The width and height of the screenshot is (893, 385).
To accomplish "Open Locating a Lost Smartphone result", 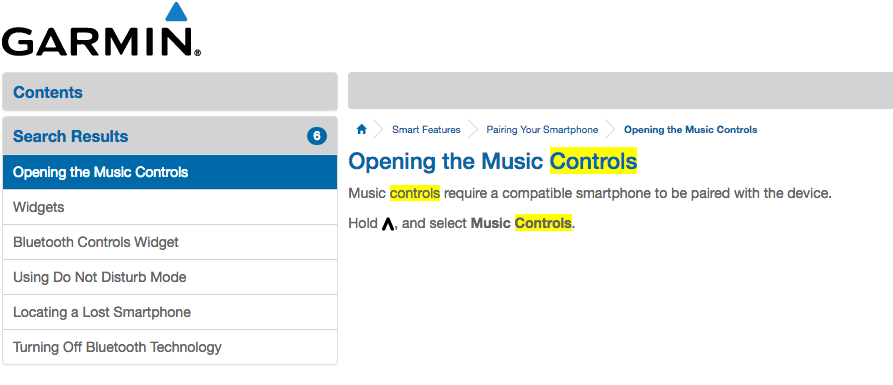I will point(170,312).
